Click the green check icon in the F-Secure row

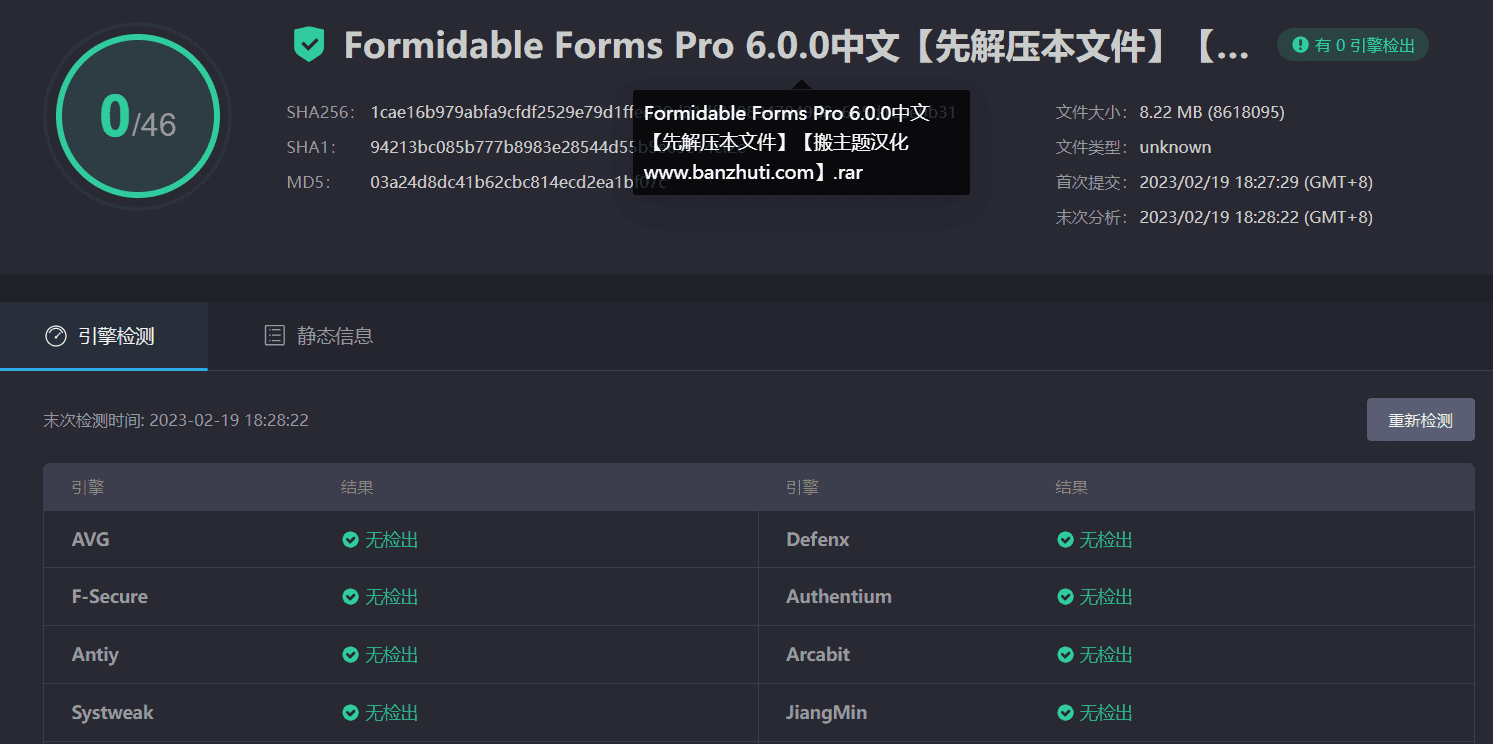(351, 597)
